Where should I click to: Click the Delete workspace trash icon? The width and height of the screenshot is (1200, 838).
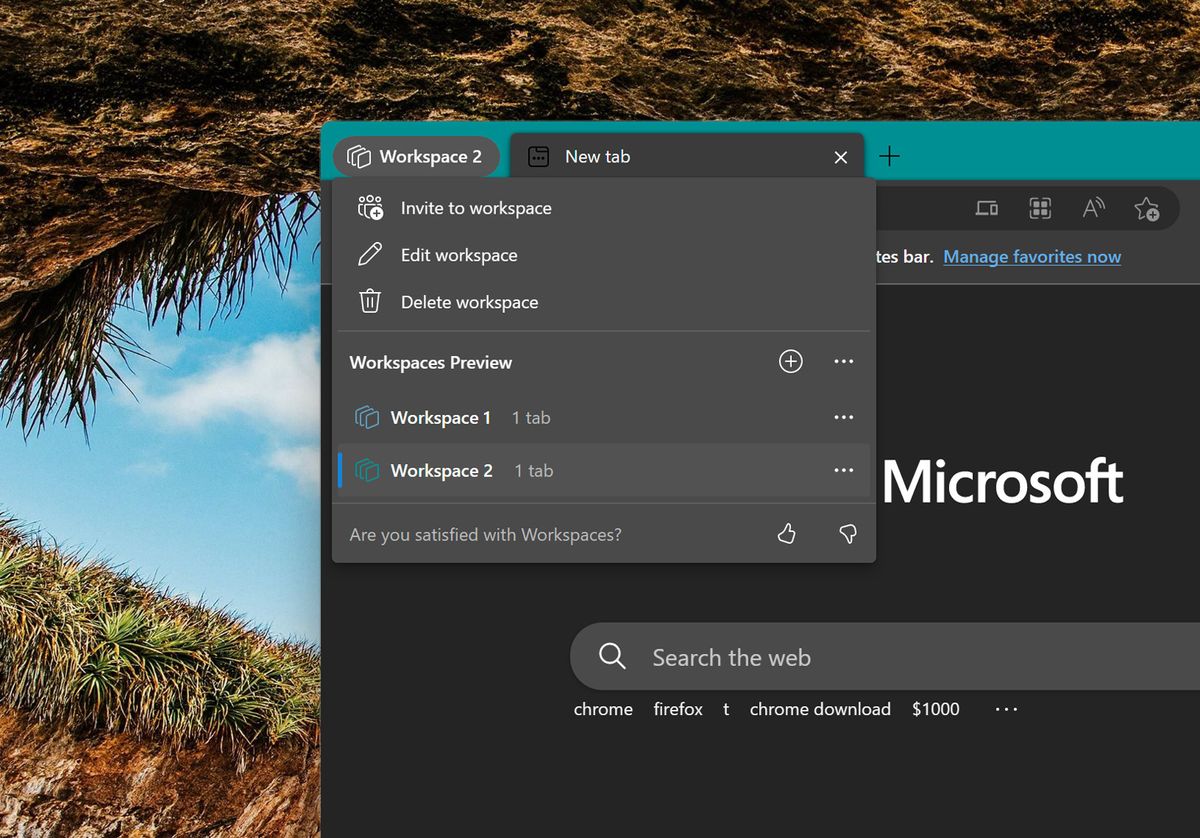tap(370, 302)
